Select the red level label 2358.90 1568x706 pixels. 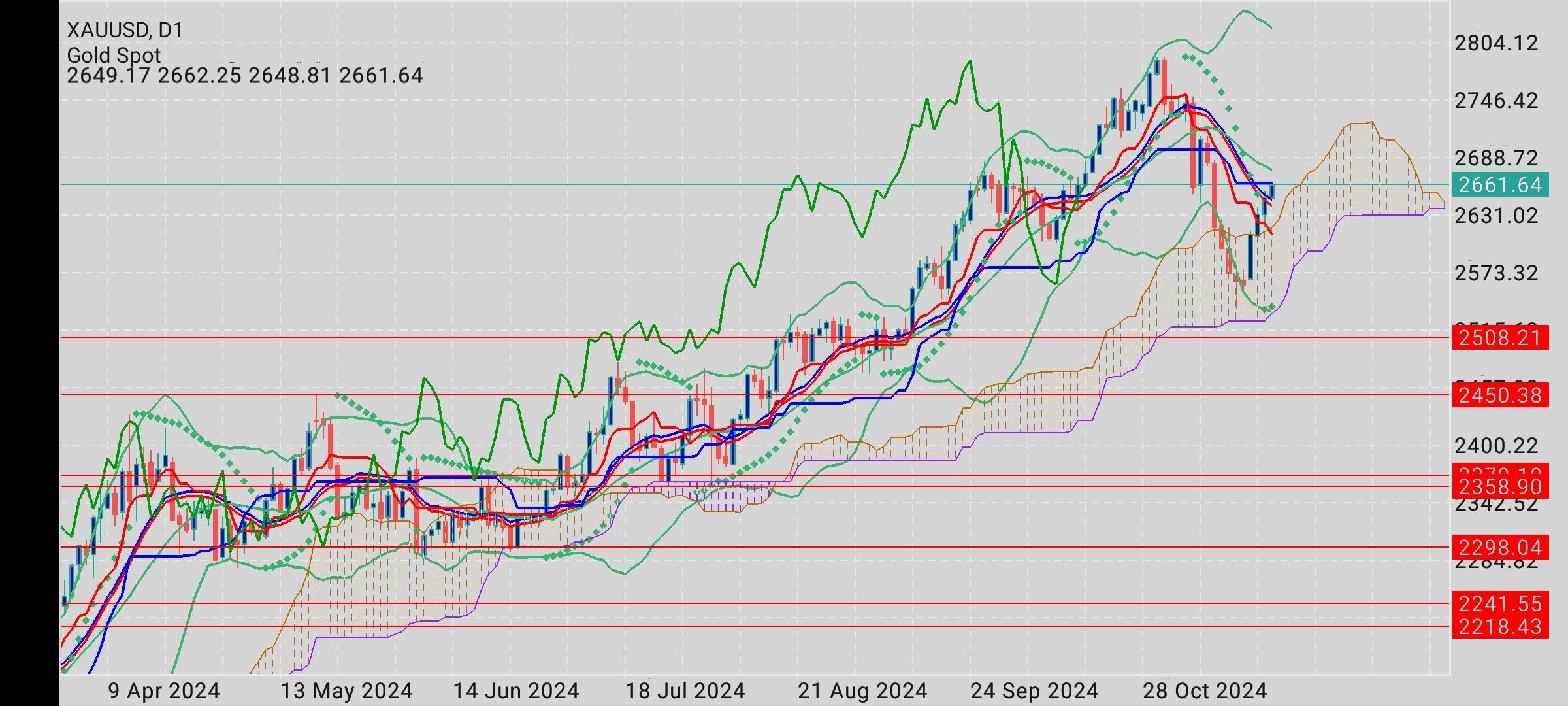[x=1500, y=487]
